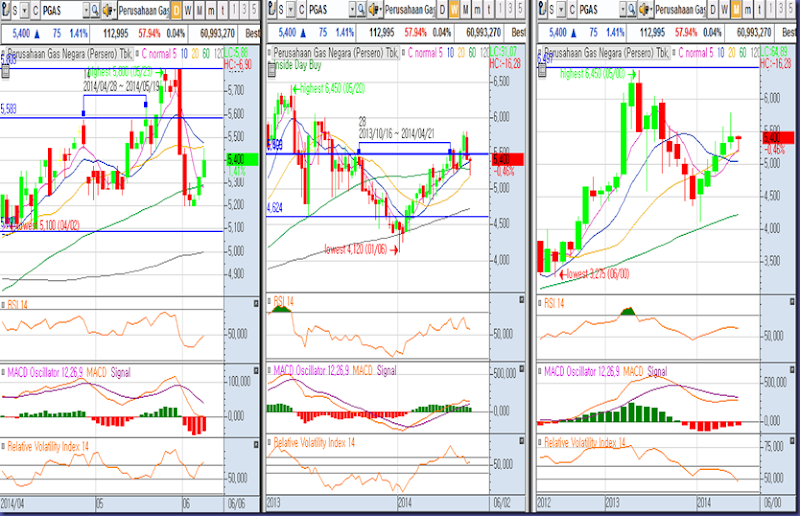Select the minute 'm' period in the left panel
800x516 pixels.
tap(211, 9)
